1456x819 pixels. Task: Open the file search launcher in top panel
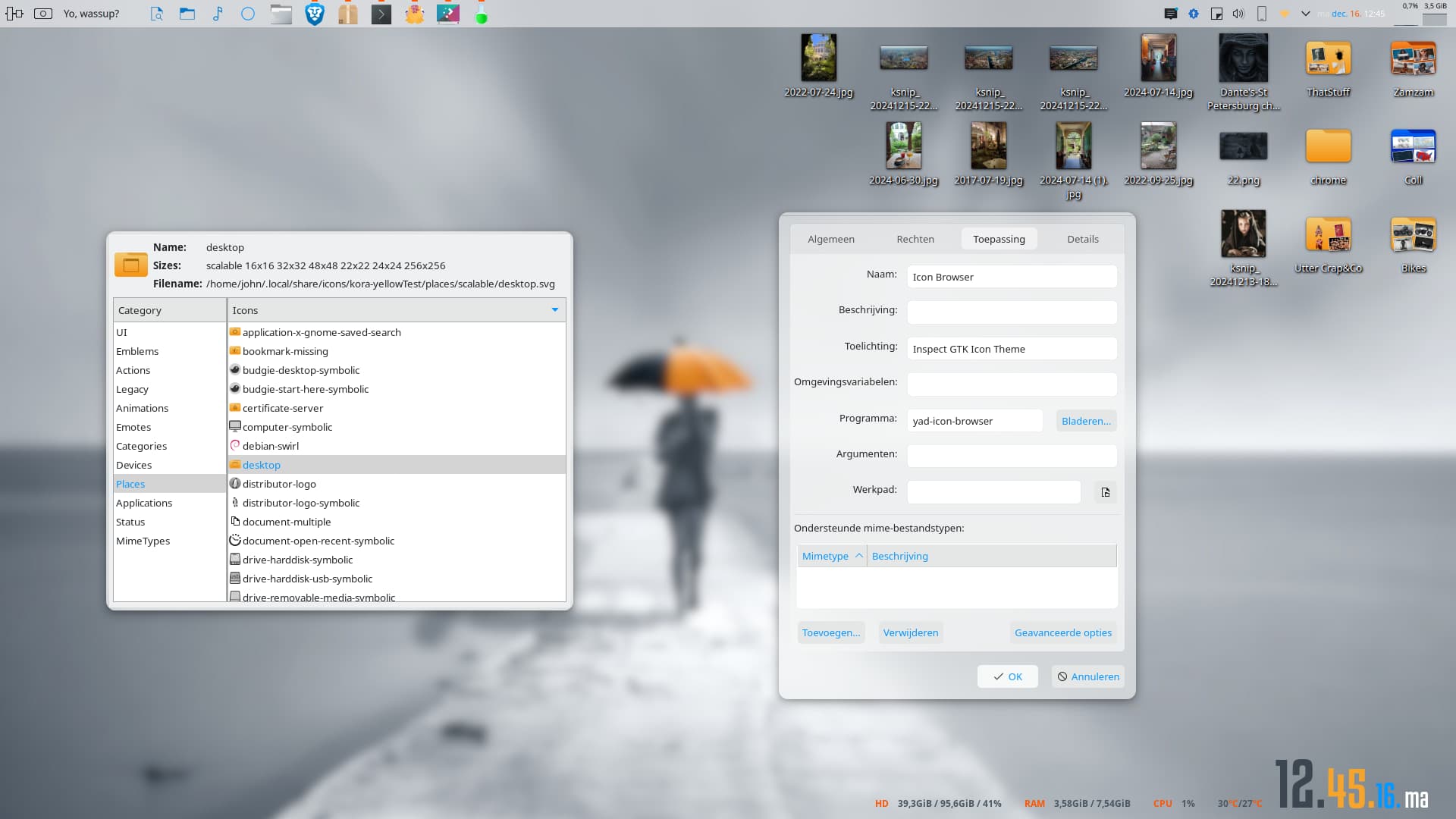point(156,14)
